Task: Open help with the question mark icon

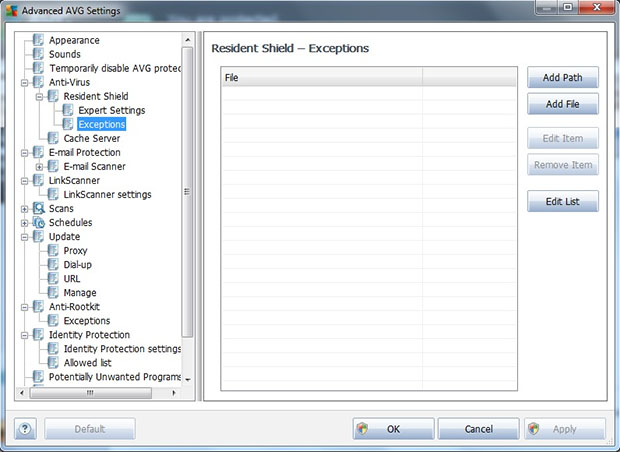Action: pos(25,429)
